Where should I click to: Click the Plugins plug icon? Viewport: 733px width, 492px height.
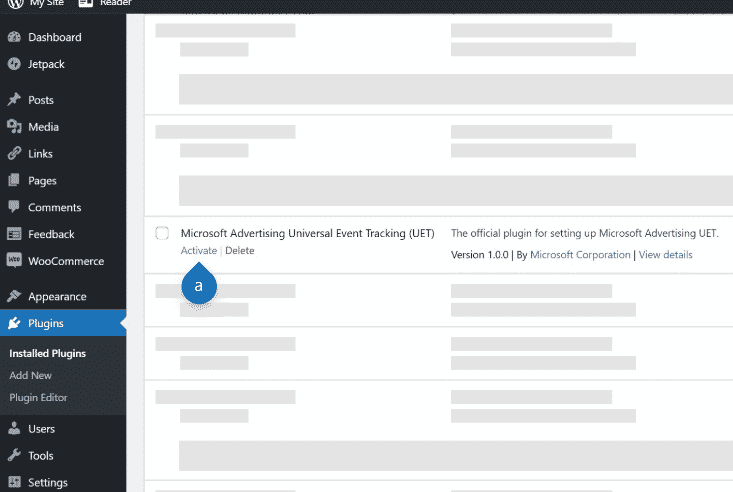14,323
